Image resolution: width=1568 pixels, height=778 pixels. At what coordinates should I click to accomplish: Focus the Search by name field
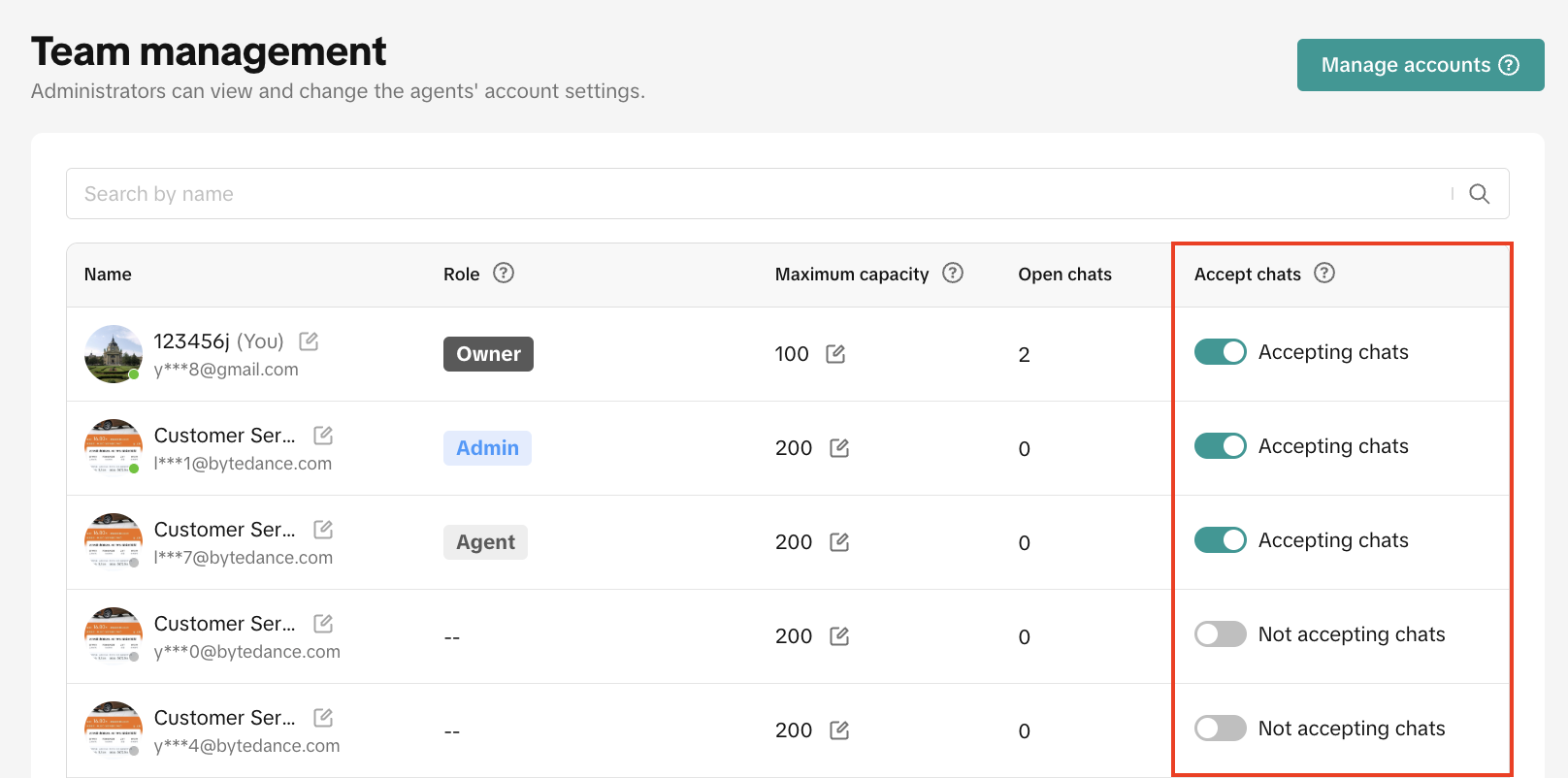[757, 194]
